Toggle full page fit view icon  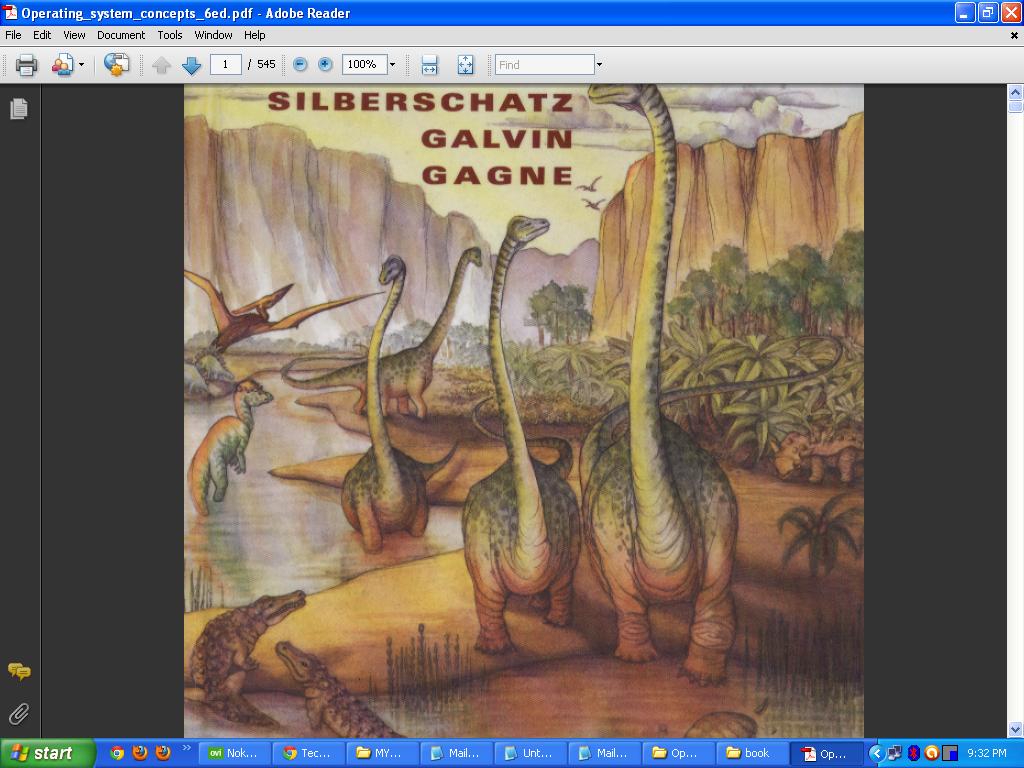pyautogui.click(x=465, y=65)
